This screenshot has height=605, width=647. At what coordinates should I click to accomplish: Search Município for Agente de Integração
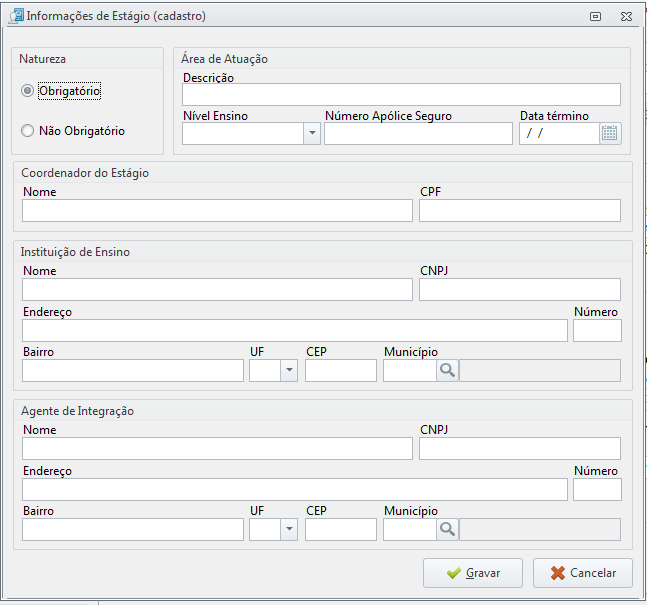coord(447,529)
